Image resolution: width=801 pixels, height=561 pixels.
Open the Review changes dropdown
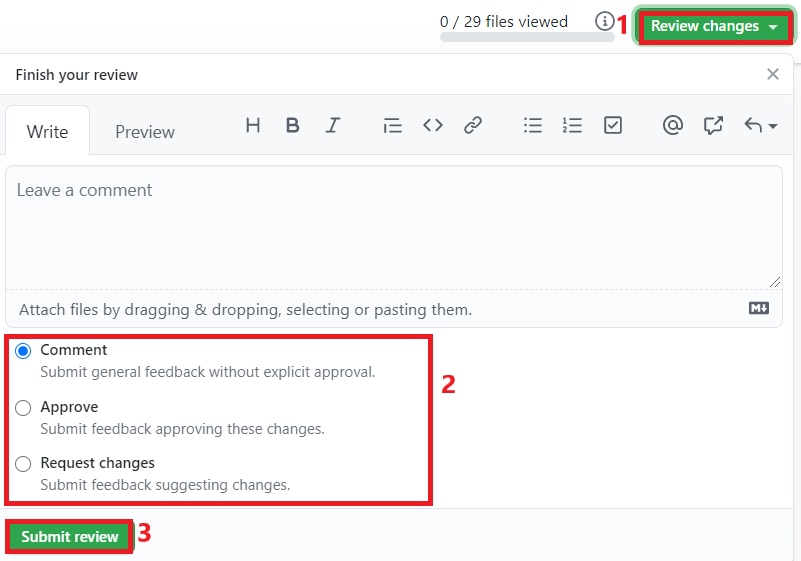714,27
